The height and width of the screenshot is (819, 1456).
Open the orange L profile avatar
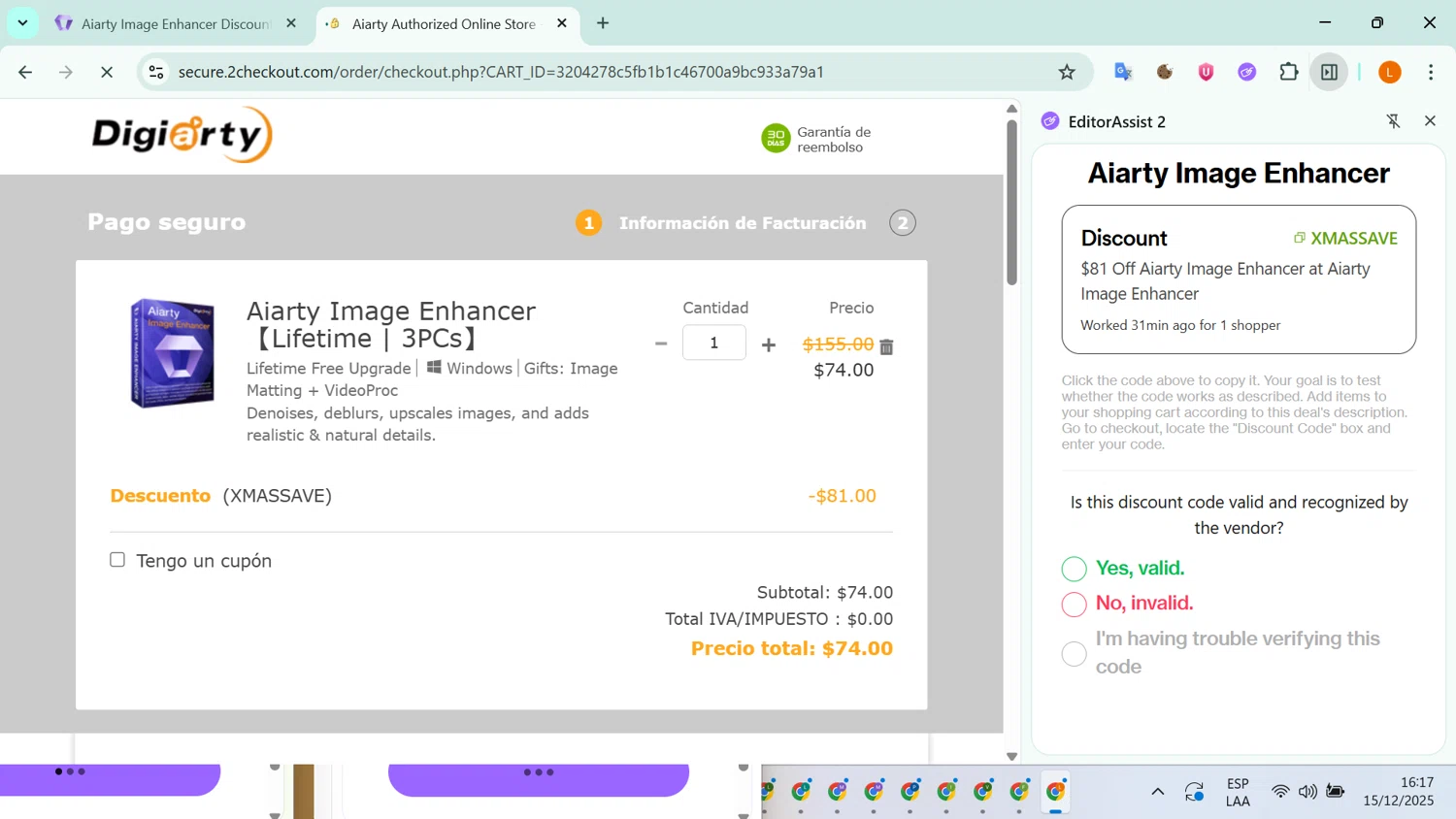pyautogui.click(x=1390, y=72)
